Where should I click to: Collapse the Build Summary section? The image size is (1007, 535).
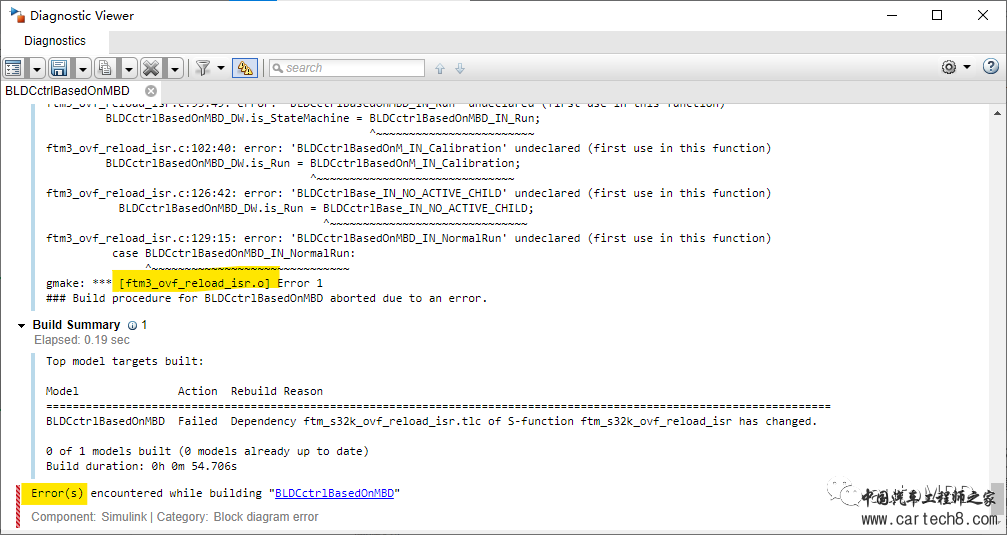click(22, 326)
